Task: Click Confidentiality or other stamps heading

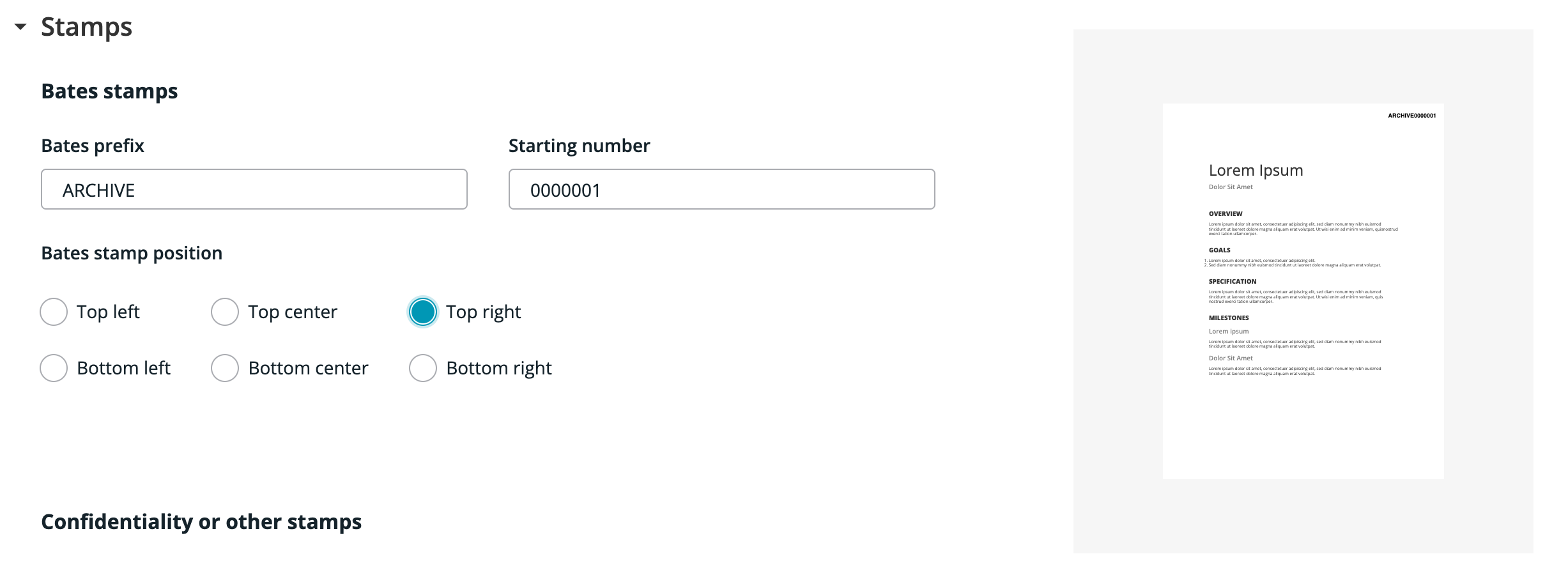Action: pos(201,522)
